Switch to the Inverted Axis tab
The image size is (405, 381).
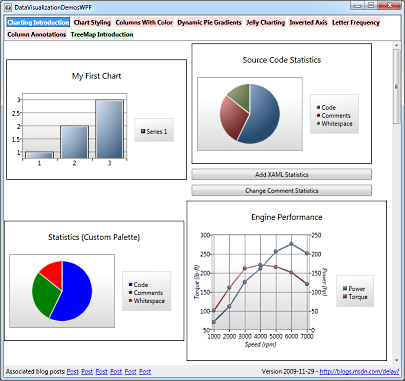(x=308, y=22)
